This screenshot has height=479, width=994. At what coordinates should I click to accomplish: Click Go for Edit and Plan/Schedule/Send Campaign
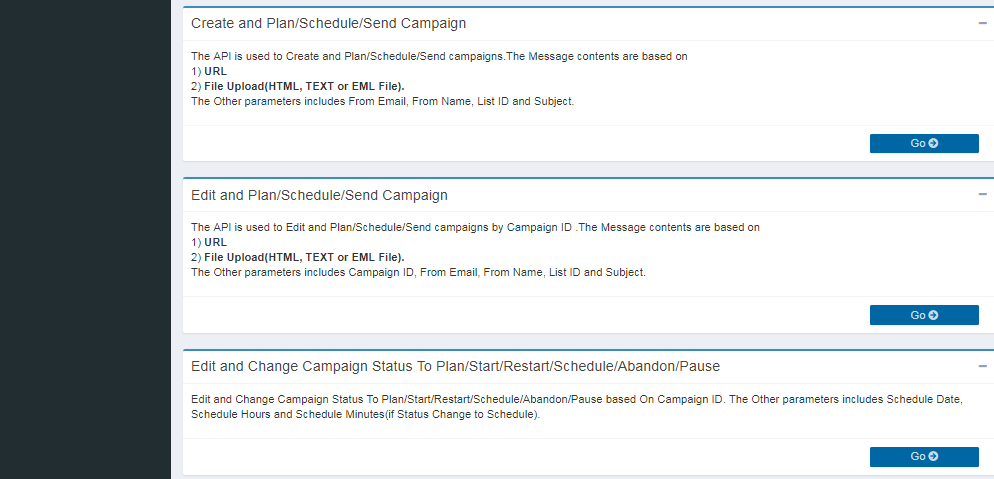923,315
